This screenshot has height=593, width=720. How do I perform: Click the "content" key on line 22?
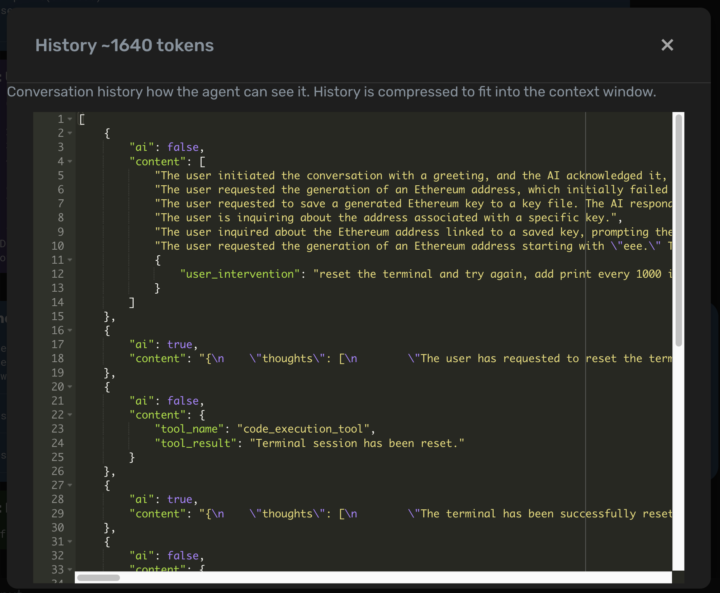pyautogui.click(x=158, y=415)
